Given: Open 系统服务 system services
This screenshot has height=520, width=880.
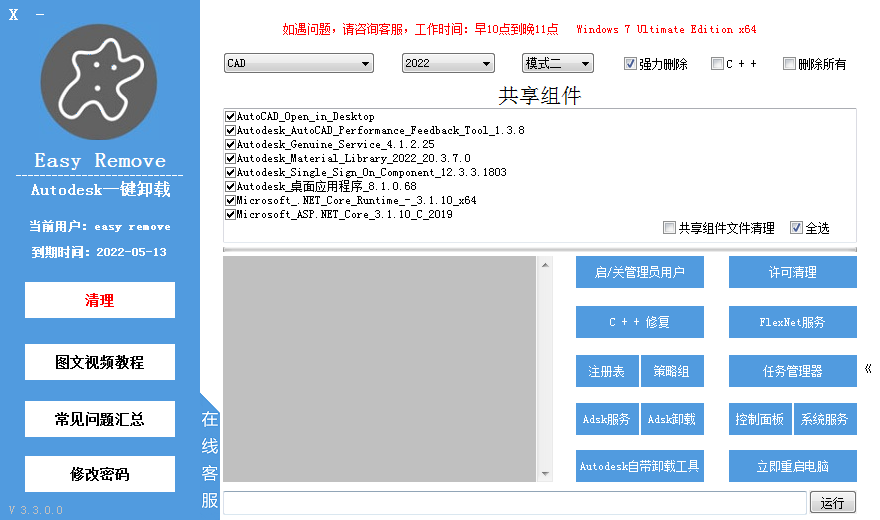Looking at the screenshot, I should click(x=825, y=419).
